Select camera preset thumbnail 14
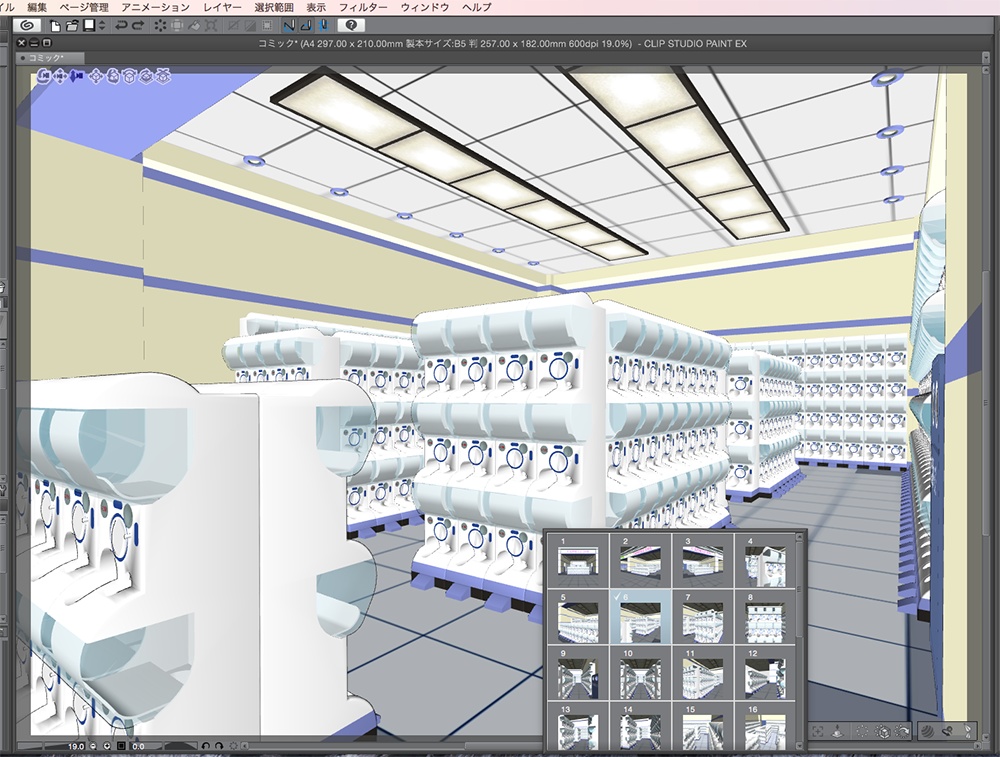Screen dimensions: 1000x757 point(640,727)
